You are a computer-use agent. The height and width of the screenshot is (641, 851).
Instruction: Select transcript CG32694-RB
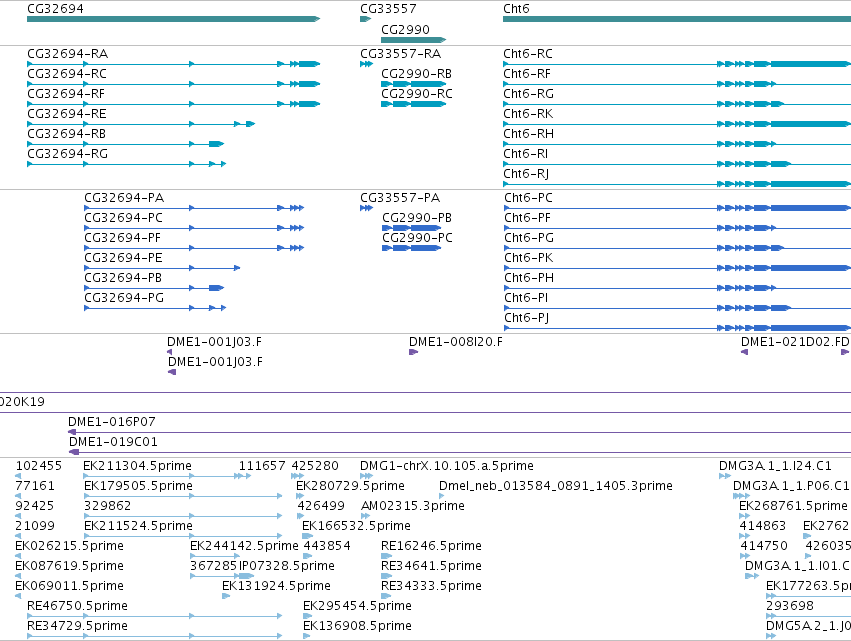(125, 144)
